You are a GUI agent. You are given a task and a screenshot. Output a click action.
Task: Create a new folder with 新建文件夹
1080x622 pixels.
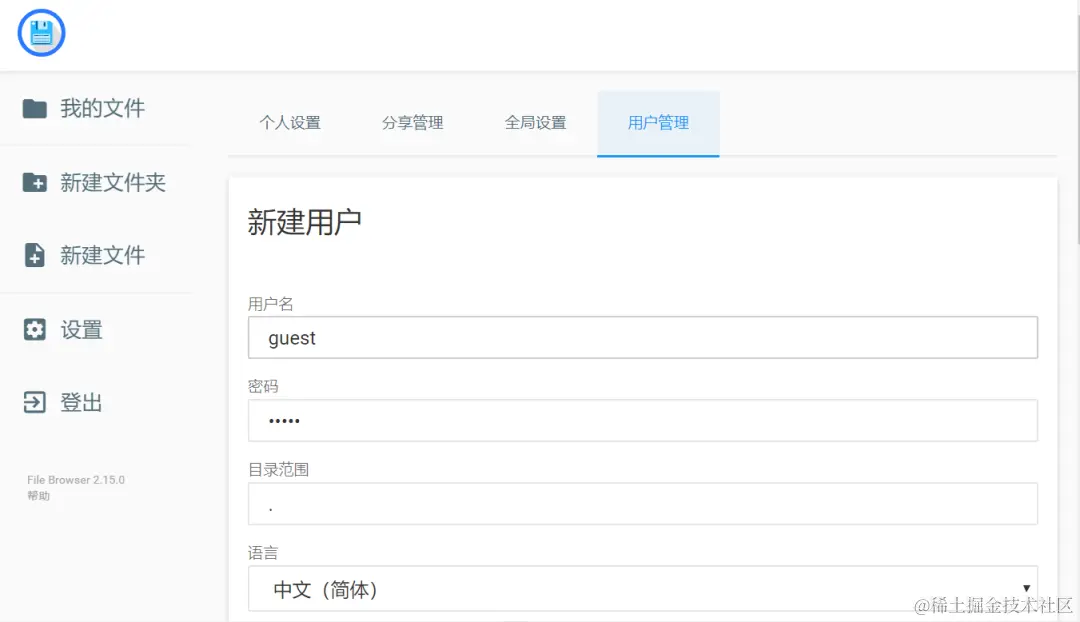pyautogui.click(x=115, y=182)
